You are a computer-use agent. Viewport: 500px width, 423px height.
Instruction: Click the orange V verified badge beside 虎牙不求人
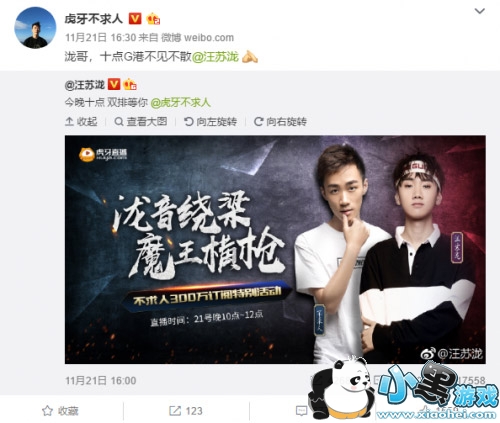[x=135, y=19]
